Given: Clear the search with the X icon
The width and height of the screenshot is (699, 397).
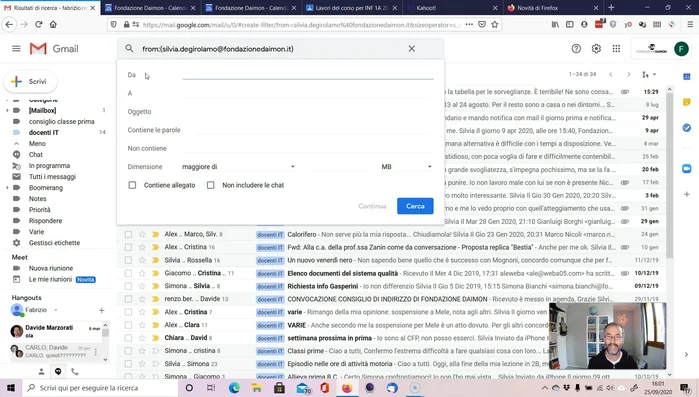Looking at the screenshot, I should (411, 49).
